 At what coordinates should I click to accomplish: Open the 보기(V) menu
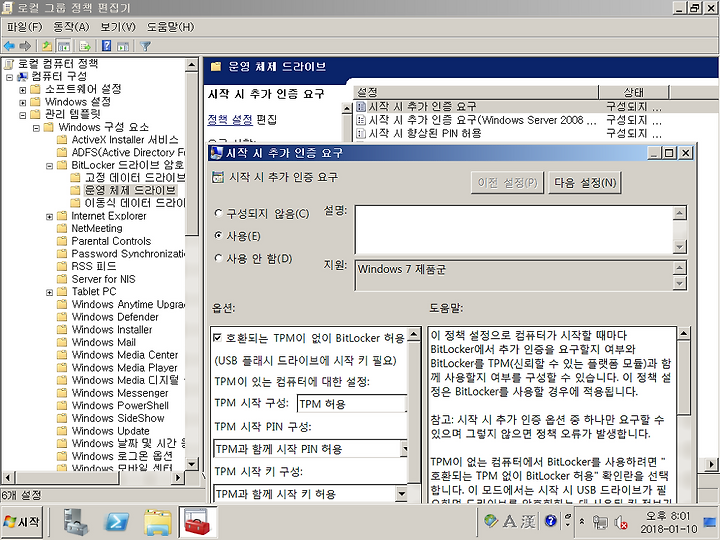click(x=118, y=27)
